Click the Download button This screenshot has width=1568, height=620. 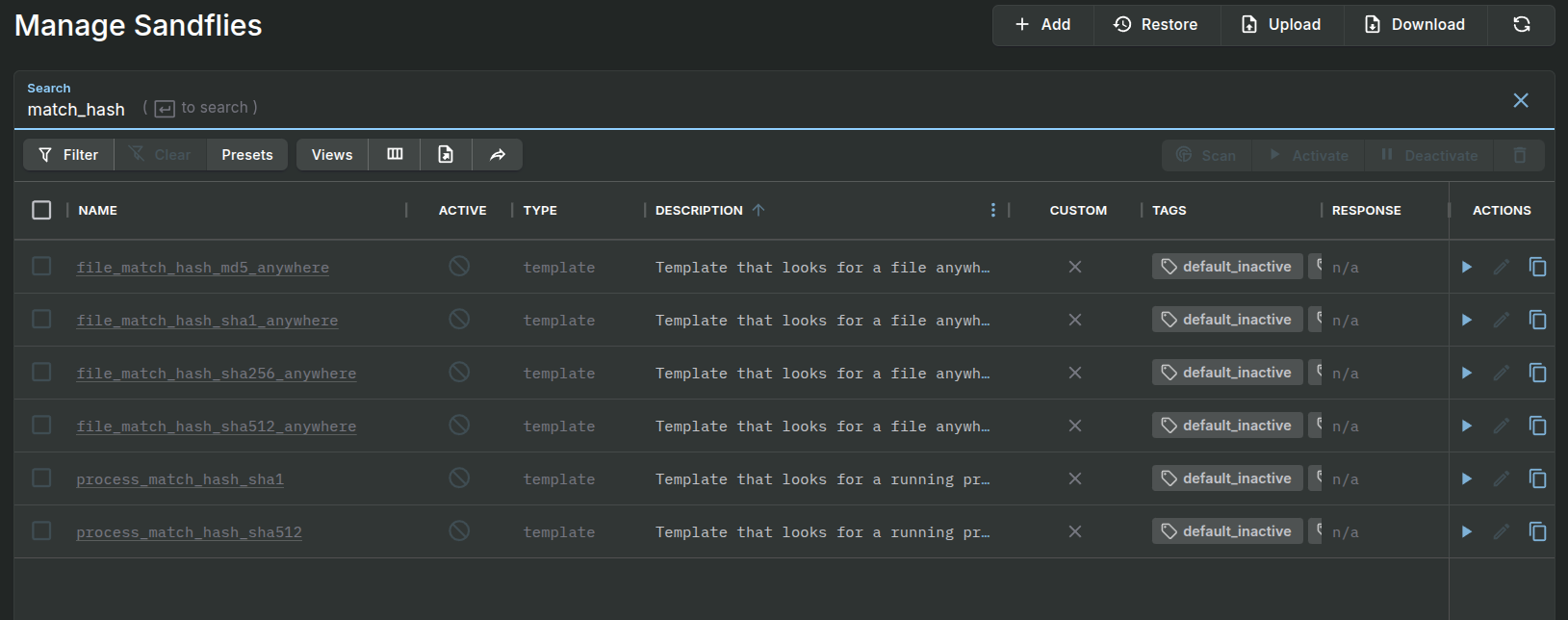[1416, 25]
